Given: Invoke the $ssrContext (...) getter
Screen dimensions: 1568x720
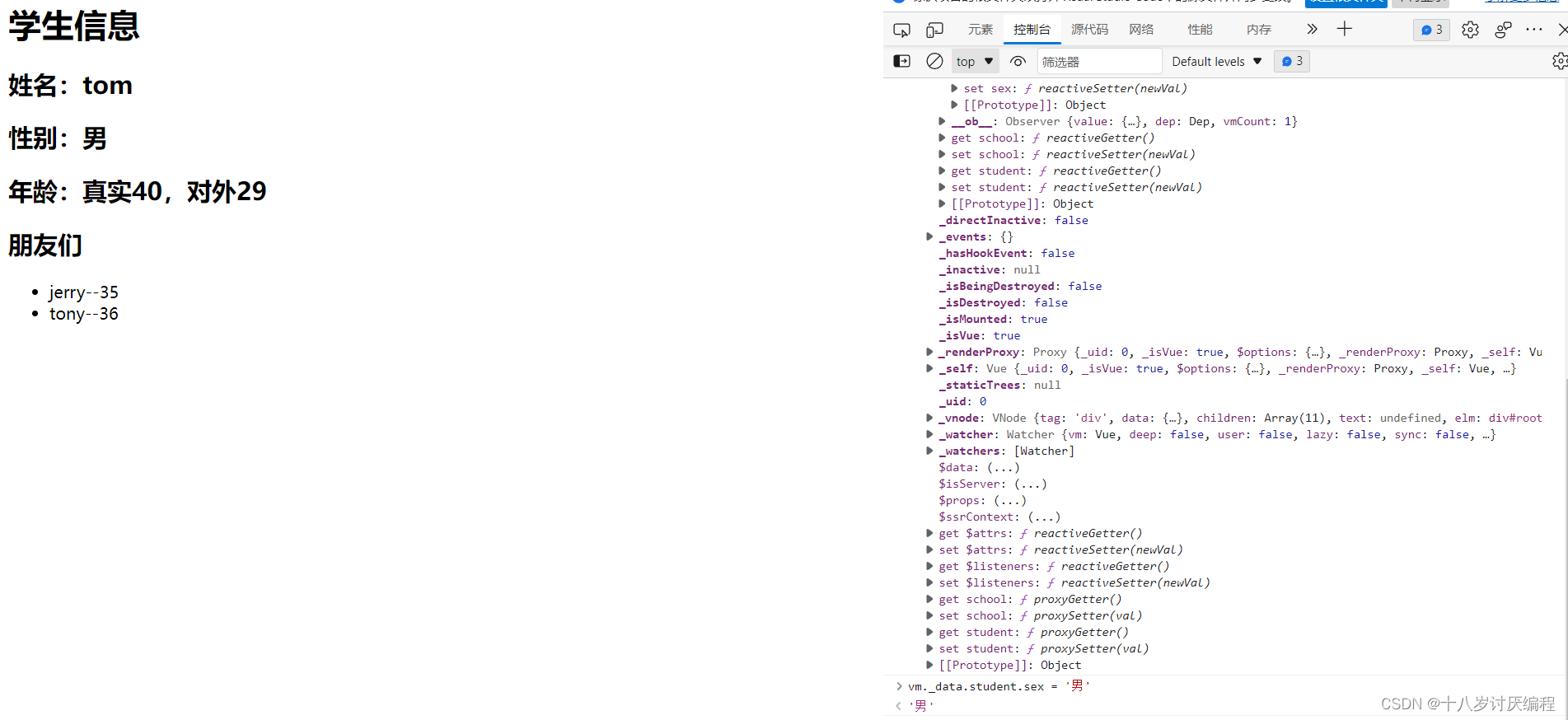Looking at the screenshot, I should 1044,517.
